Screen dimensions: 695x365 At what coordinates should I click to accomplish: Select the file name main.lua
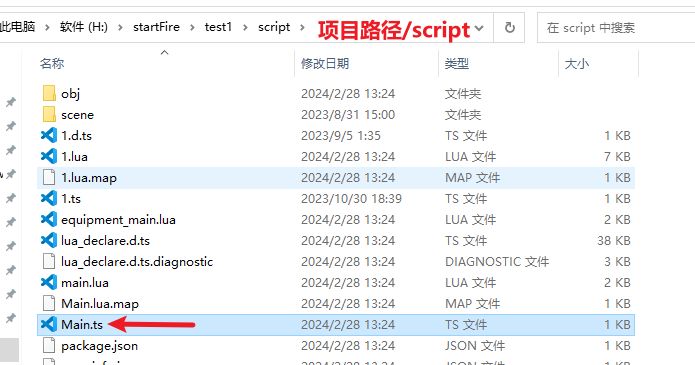(85, 283)
